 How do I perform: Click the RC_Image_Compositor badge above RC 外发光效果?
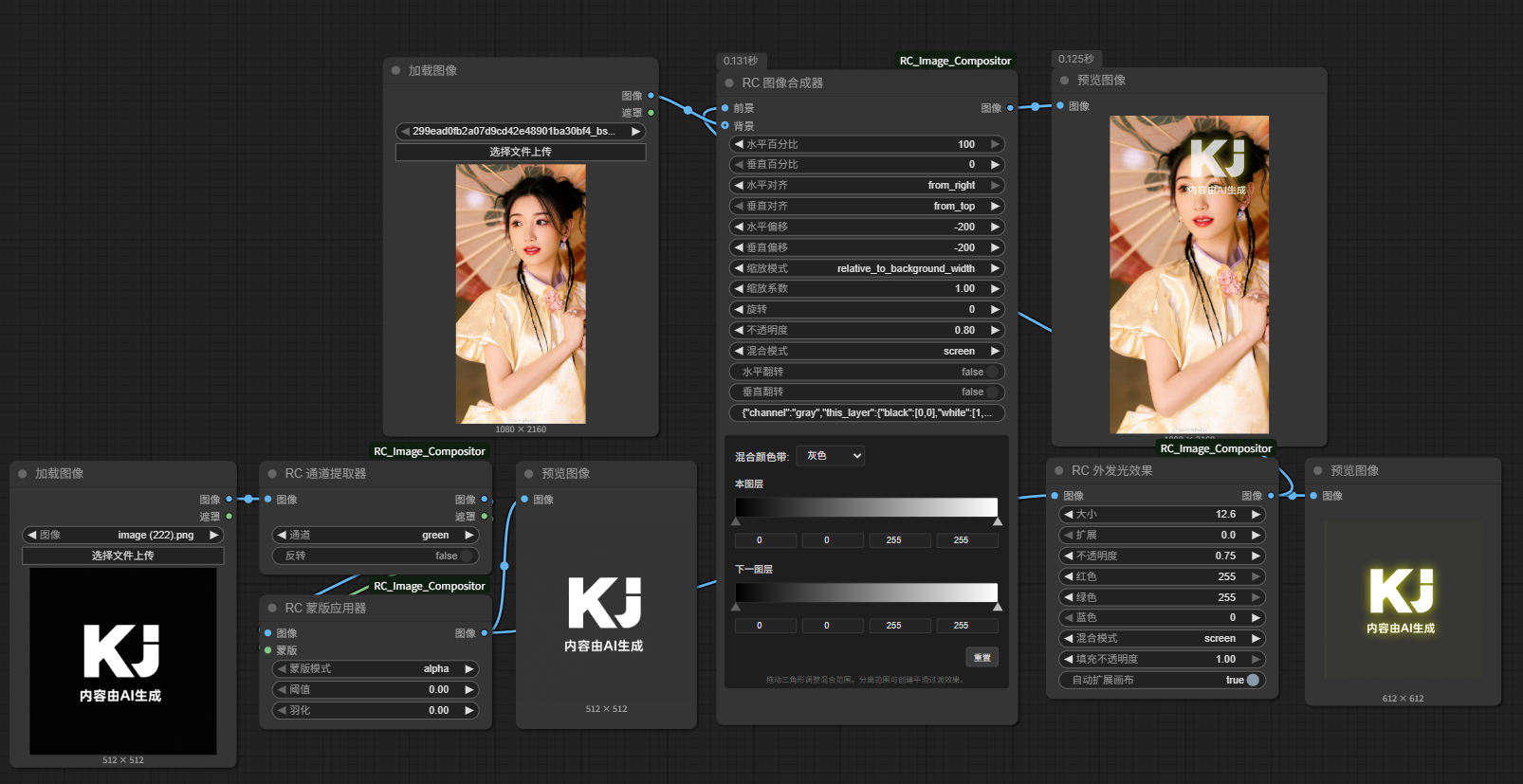[x=1216, y=448]
